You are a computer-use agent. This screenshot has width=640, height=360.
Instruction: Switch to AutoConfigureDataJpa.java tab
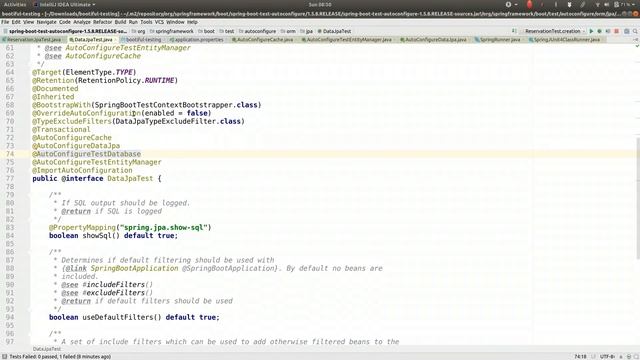435,40
